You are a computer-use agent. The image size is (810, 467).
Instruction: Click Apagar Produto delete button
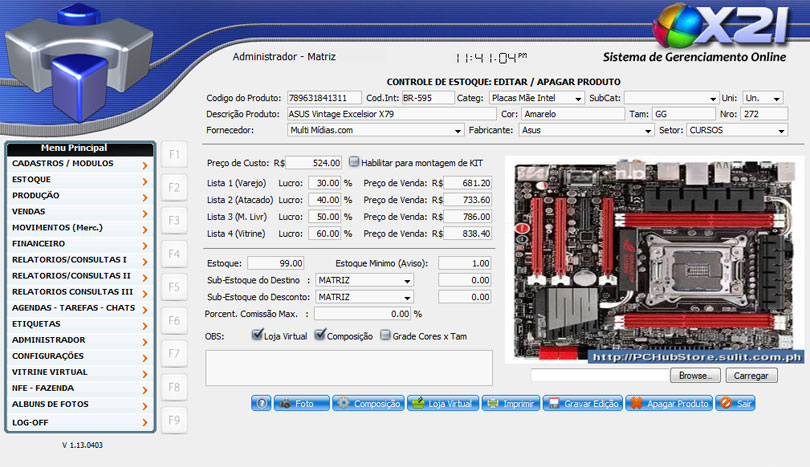pyautogui.click(x=667, y=403)
